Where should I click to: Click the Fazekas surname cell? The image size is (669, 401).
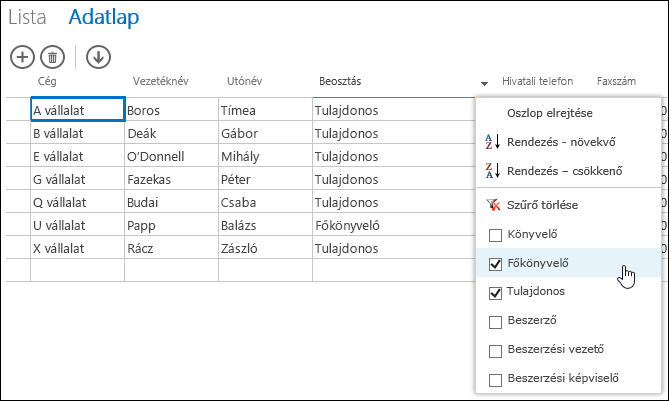[172, 178]
